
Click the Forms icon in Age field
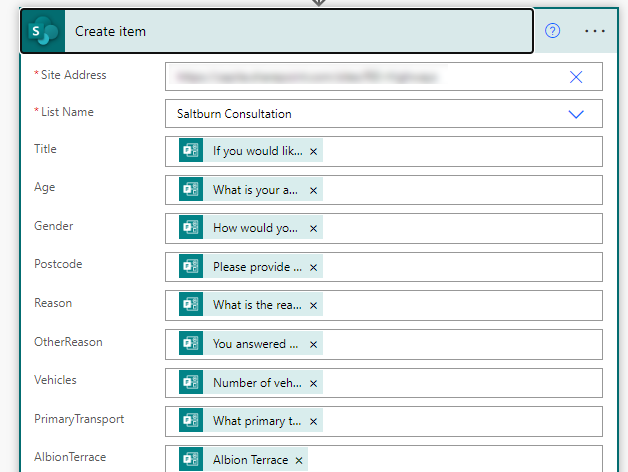tap(191, 189)
